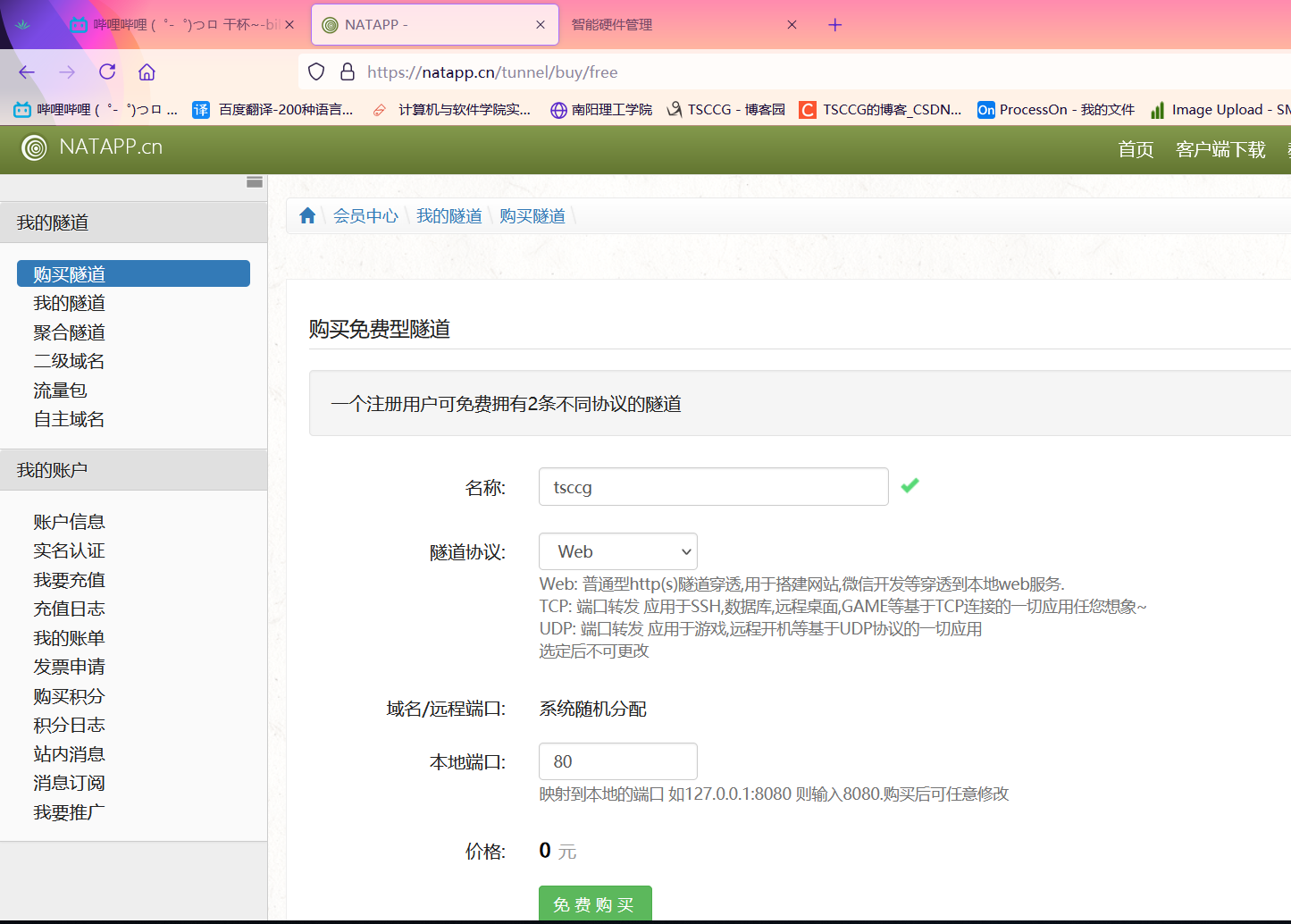Click the 购买免费型隧道 heading
The height and width of the screenshot is (924, 1291).
(379, 329)
